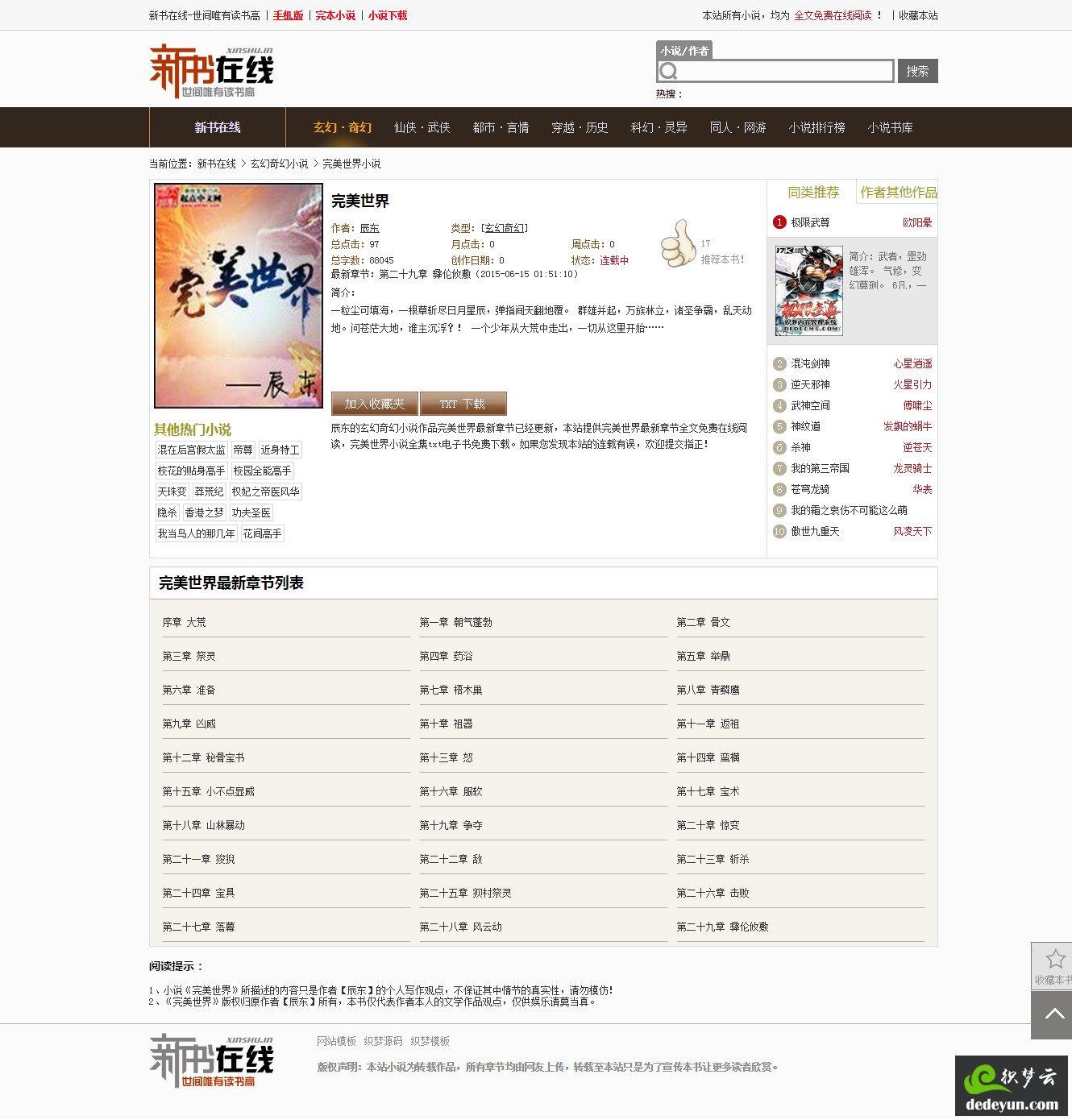
Task: Open the 完美世界 book cover image
Action: pyautogui.click(x=239, y=296)
